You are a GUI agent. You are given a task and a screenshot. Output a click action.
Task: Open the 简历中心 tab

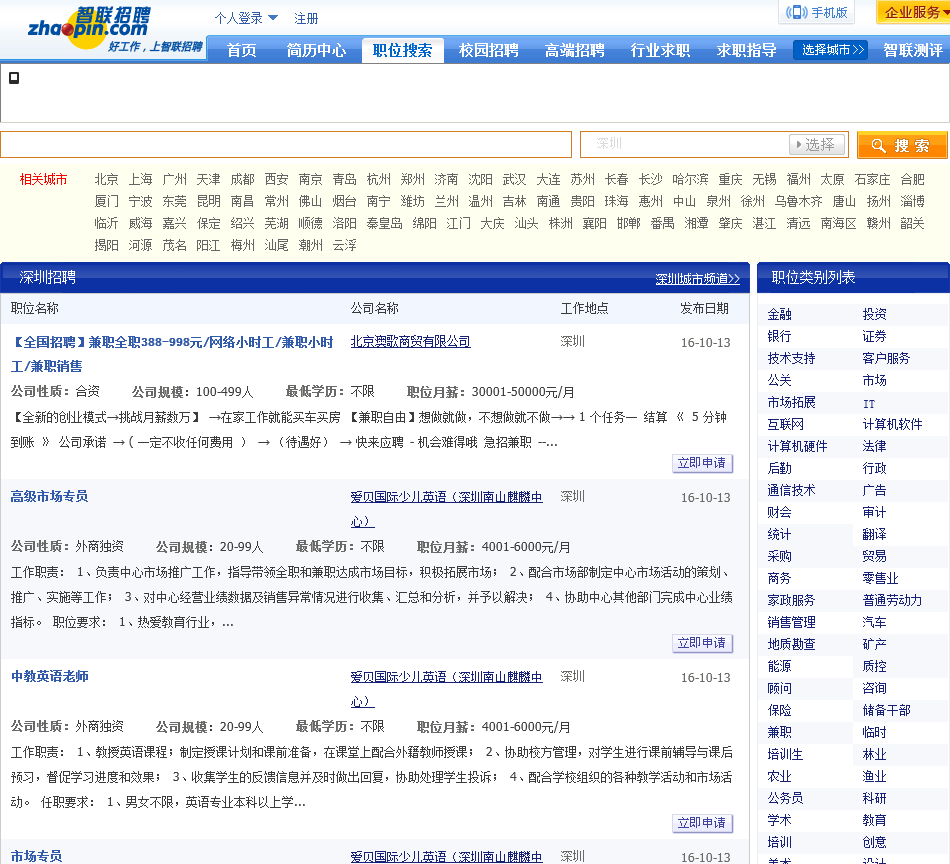click(316, 50)
